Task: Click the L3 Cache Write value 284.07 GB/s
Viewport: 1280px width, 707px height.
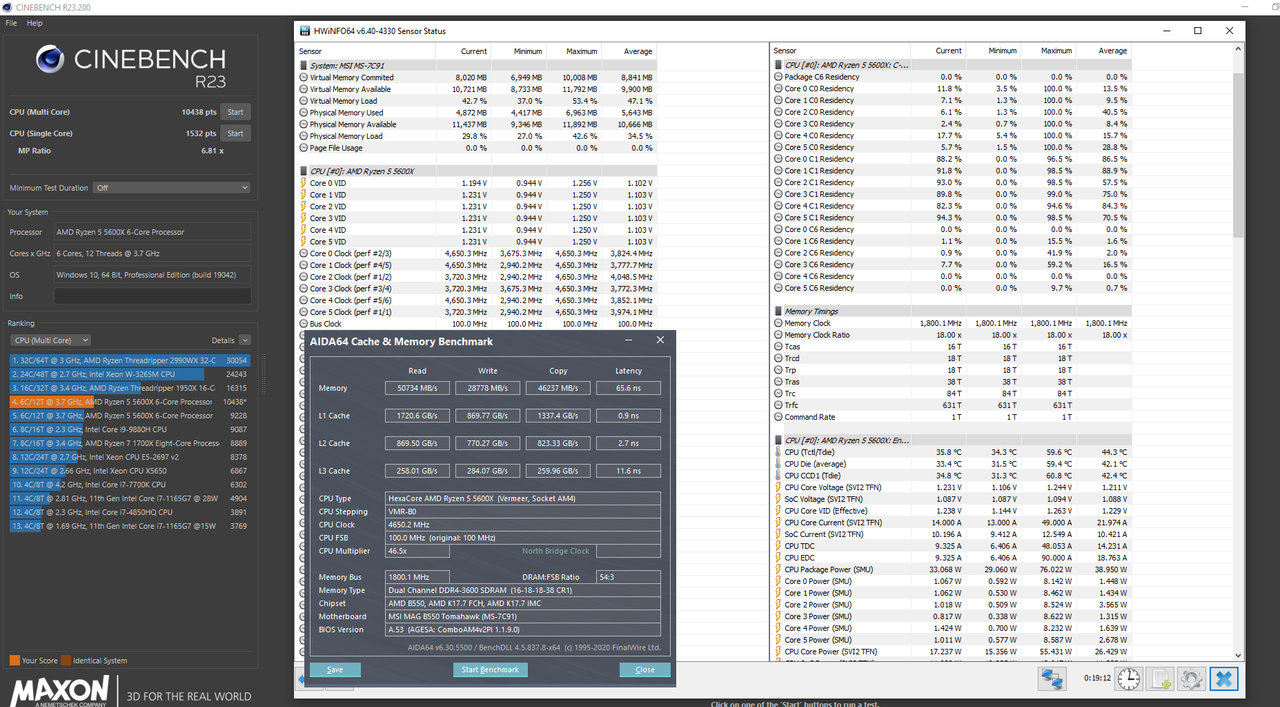Action: 488,471
